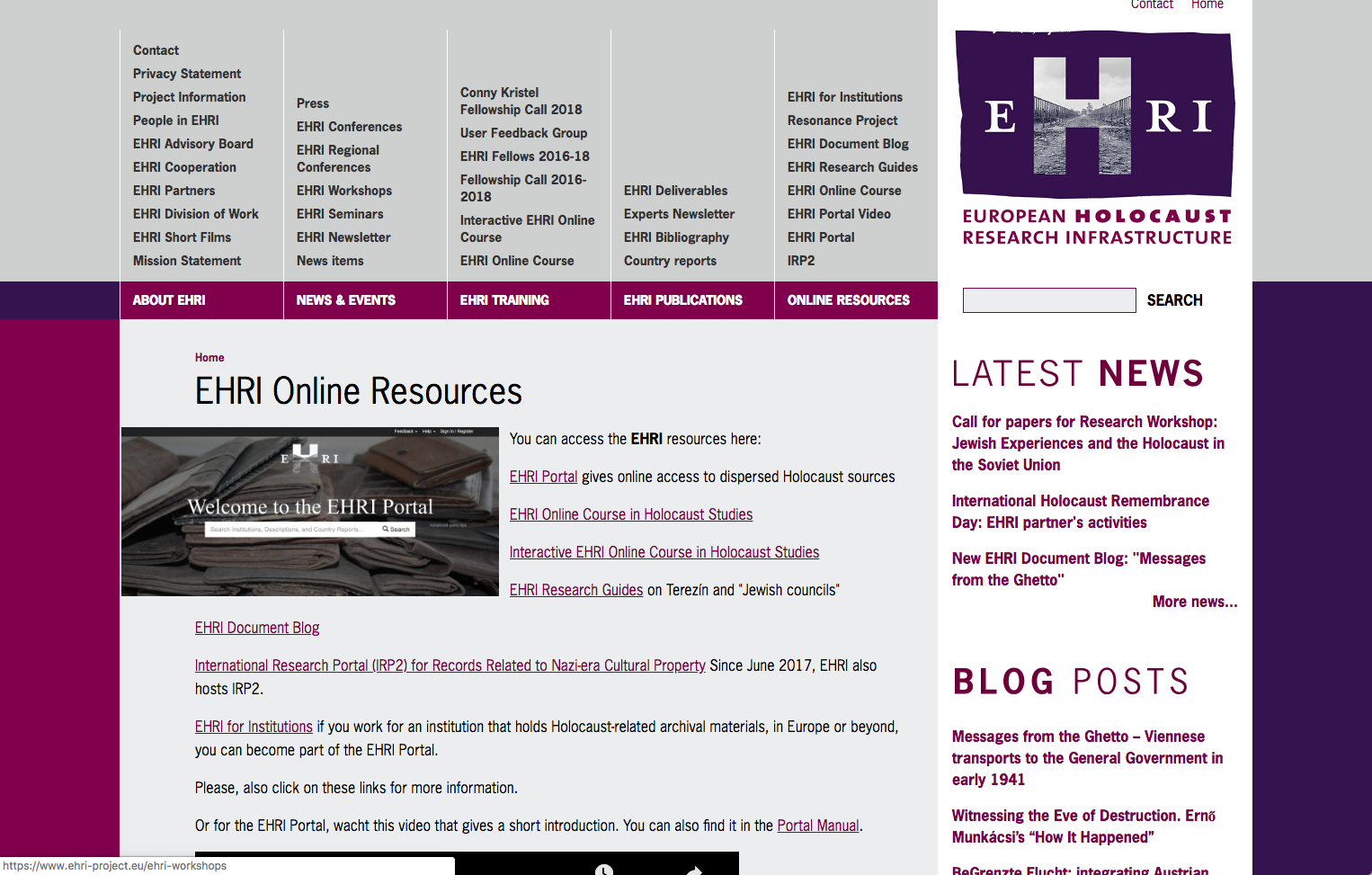Open EHRI Document Blog menu link
The image size is (1372, 875).
point(848,144)
